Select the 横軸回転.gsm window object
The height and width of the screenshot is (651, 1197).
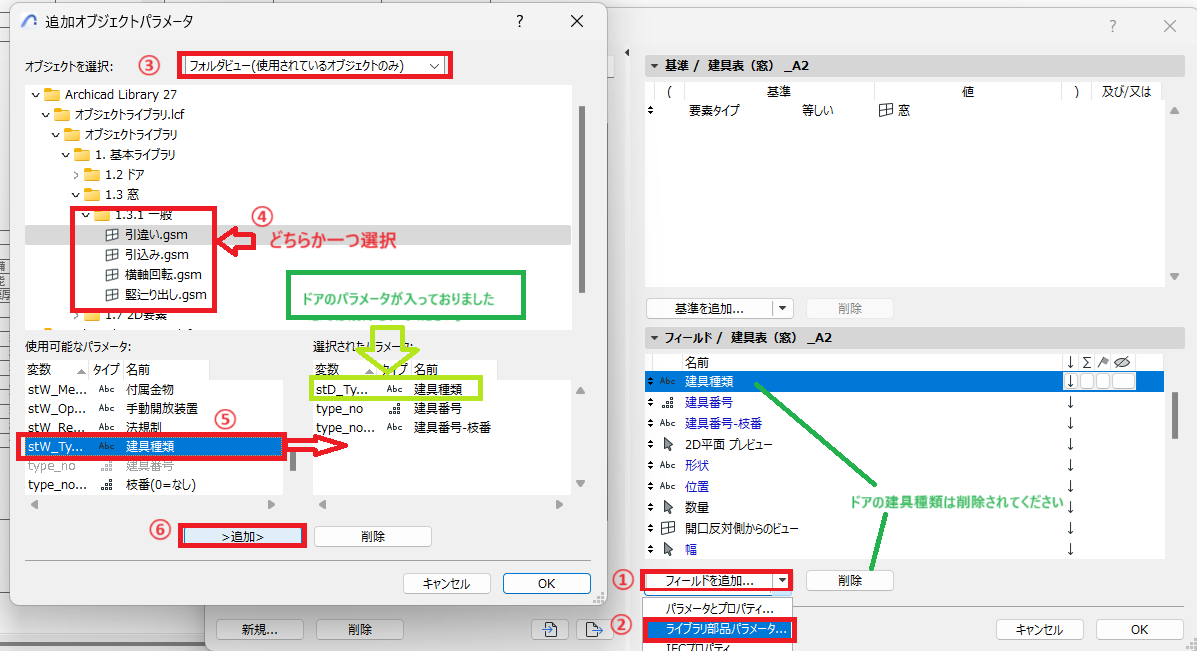(163, 275)
